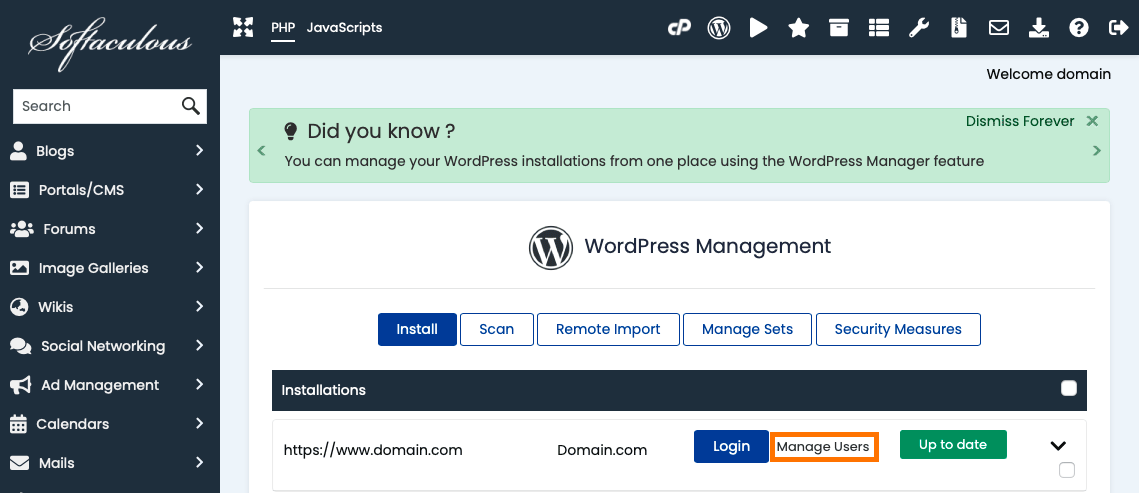Click the blue Login button
The width and height of the screenshot is (1139, 493).
pos(731,447)
